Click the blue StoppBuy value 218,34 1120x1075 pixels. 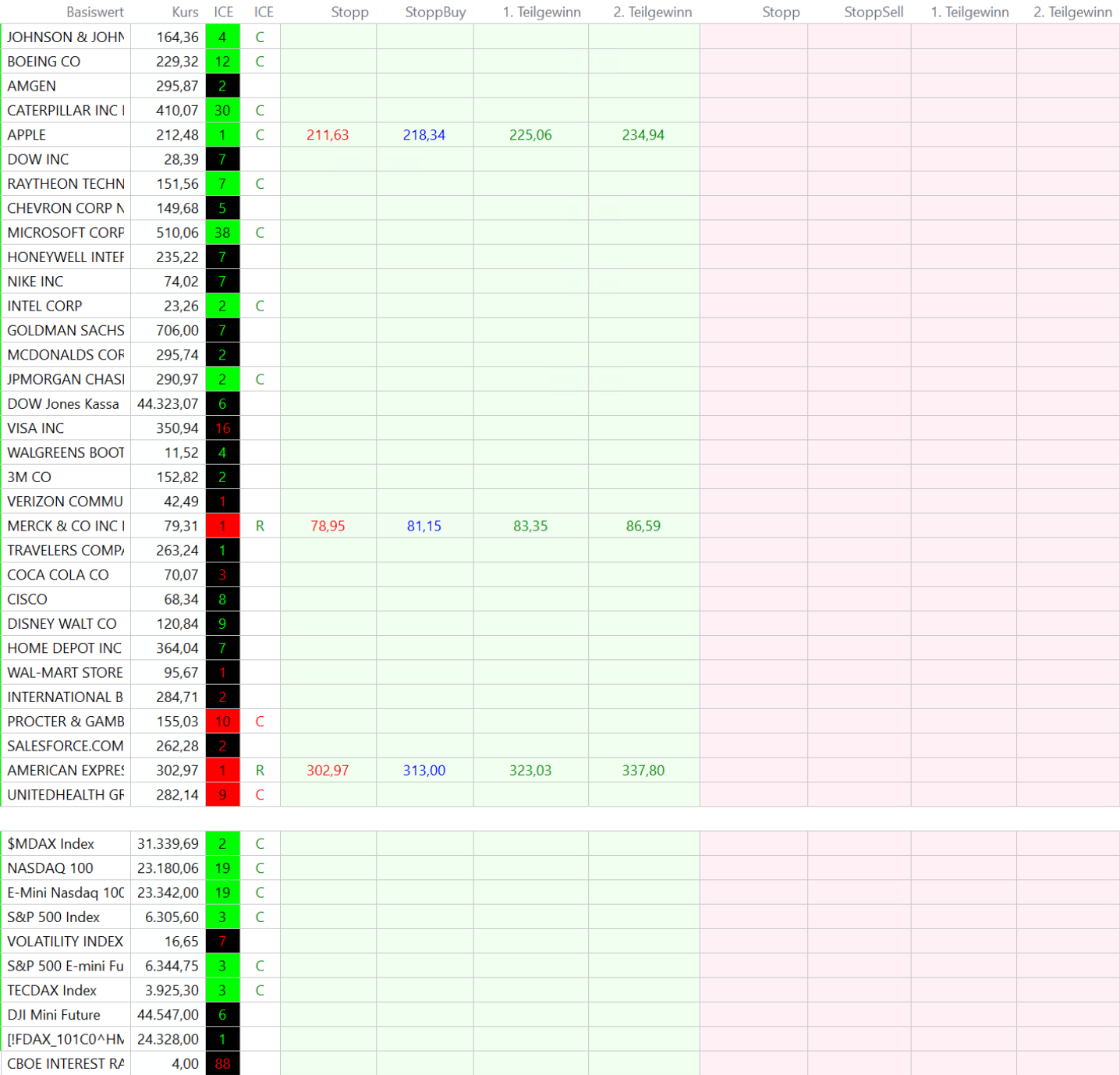tap(424, 135)
